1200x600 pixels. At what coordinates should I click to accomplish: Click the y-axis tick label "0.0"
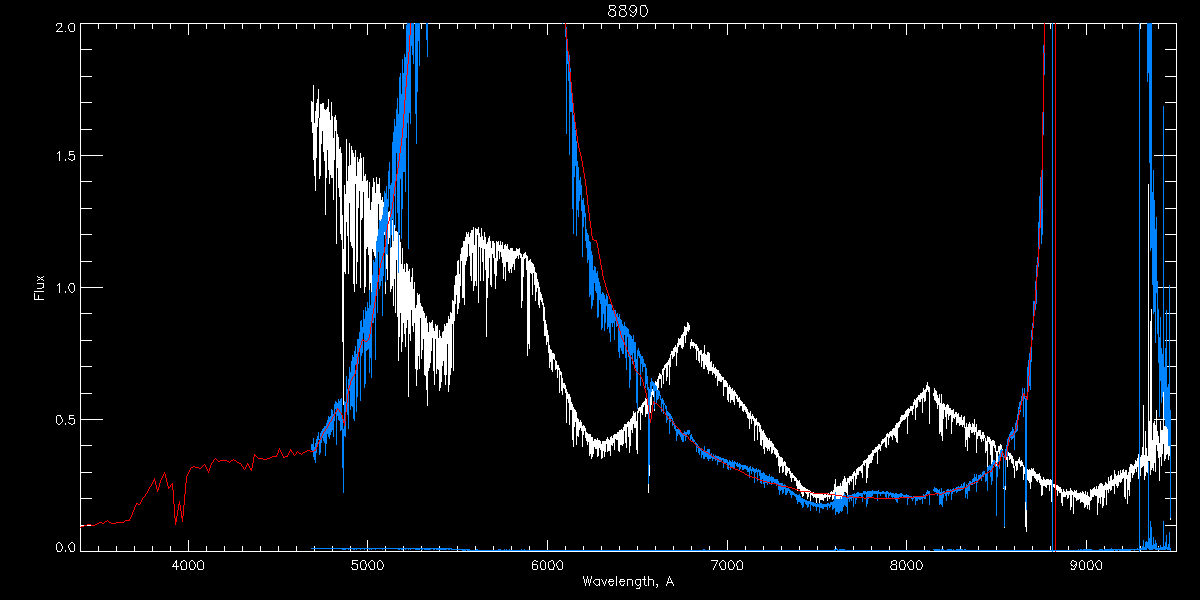(x=65, y=548)
